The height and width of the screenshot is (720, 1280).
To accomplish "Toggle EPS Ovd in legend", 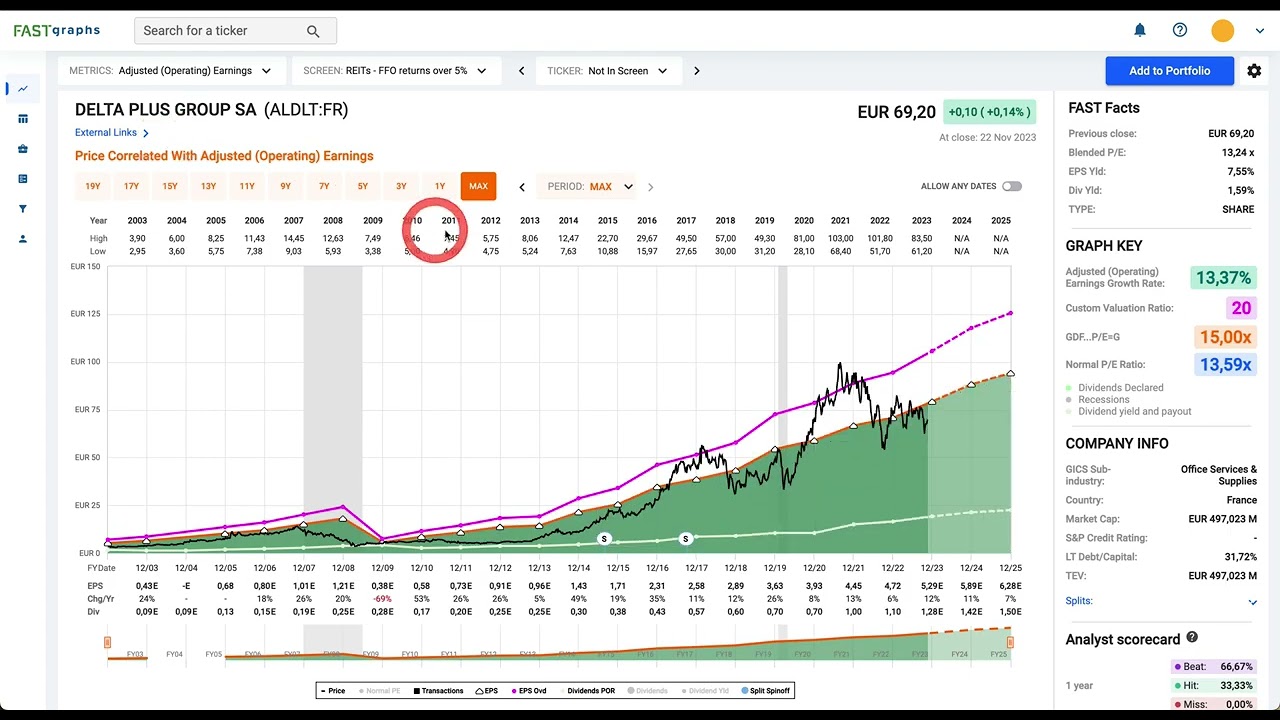I will click(529, 691).
